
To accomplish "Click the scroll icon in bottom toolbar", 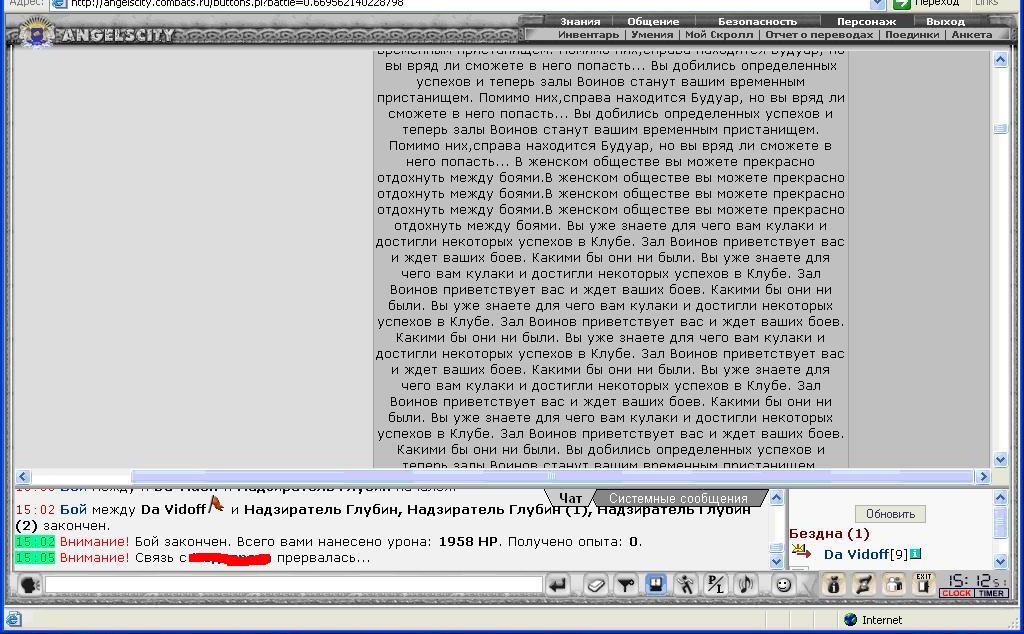I will tap(863, 584).
